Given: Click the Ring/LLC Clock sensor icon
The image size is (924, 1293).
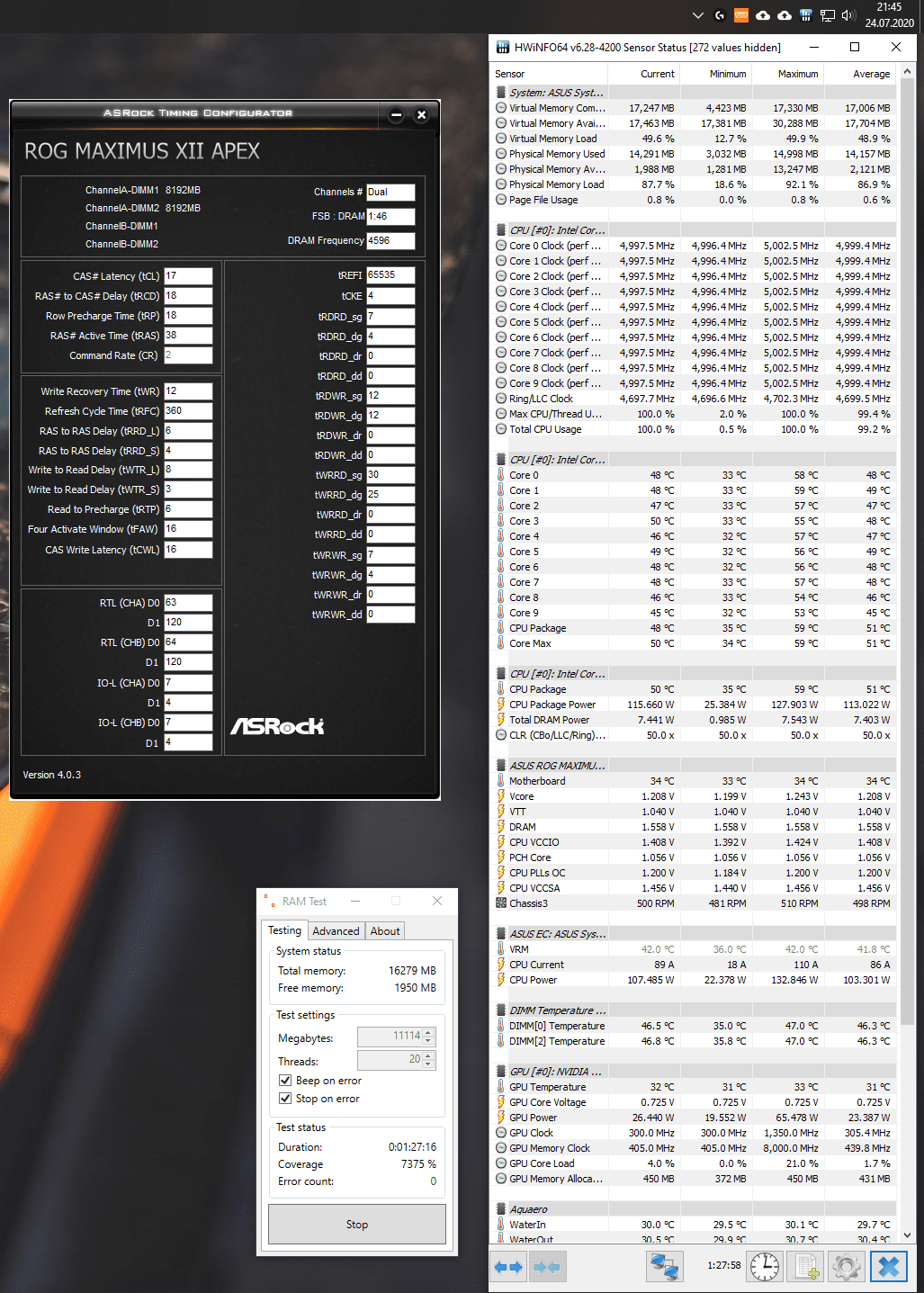Looking at the screenshot, I should pyautogui.click(x=501, y=399).
